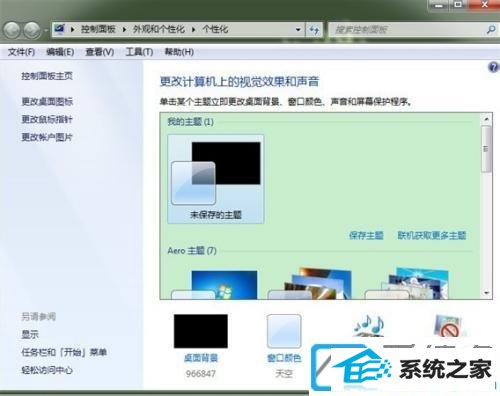Open the Window Color (窗口颜色) icon
The width and height of the screenshot is (500, 396).
(x=284, y=331)
